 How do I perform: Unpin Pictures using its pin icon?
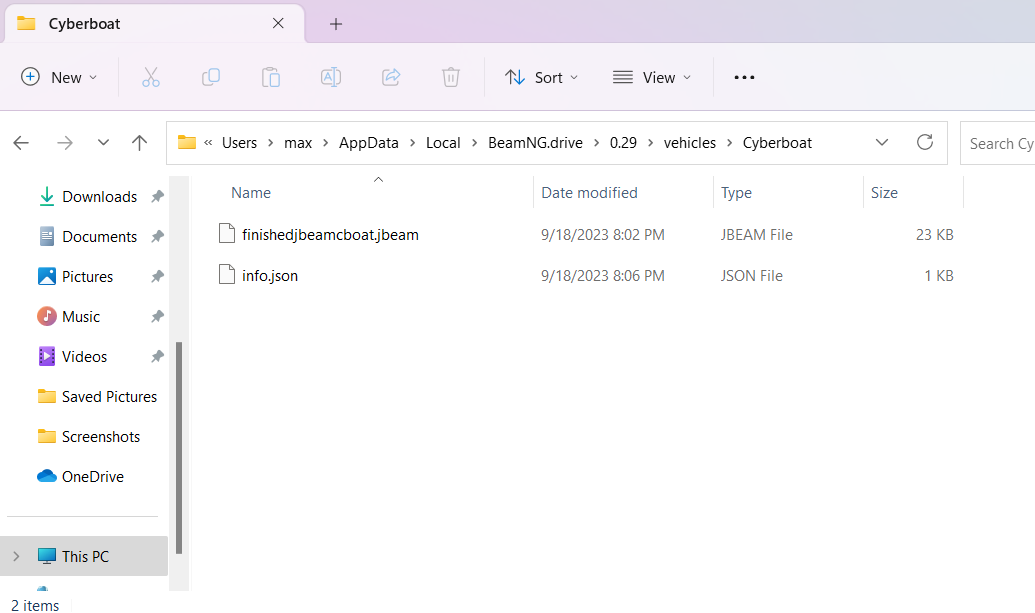tap(157, 276)
